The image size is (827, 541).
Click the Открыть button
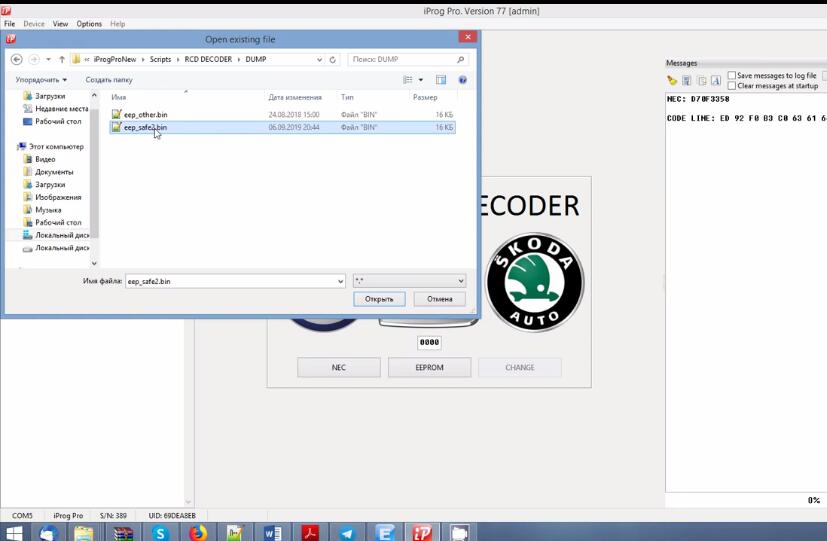pos(379,299)
